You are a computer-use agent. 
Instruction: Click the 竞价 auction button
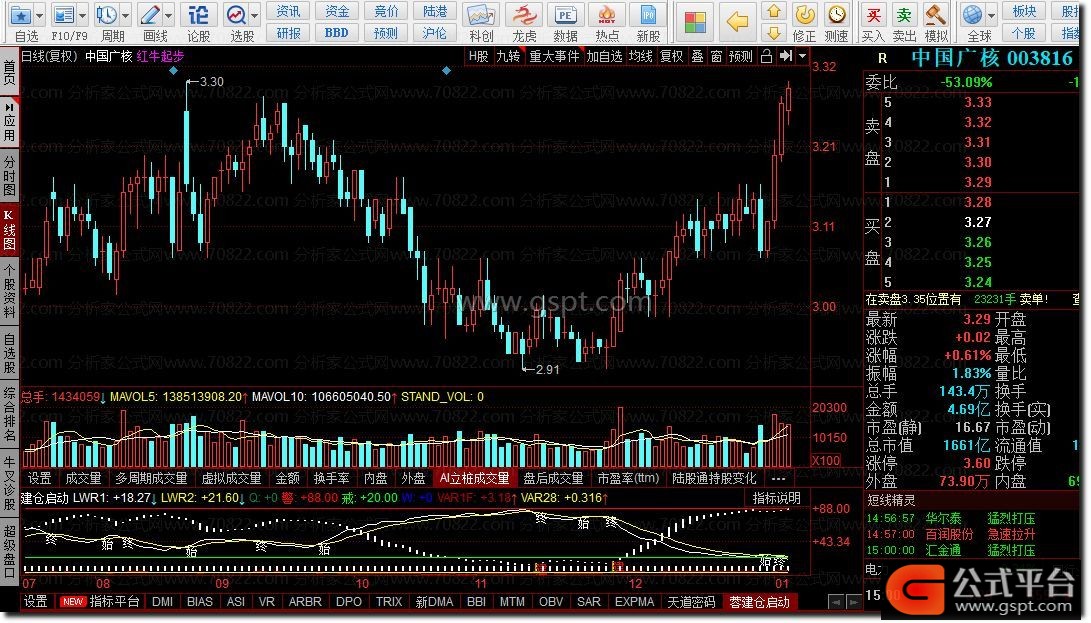[386, 11]
